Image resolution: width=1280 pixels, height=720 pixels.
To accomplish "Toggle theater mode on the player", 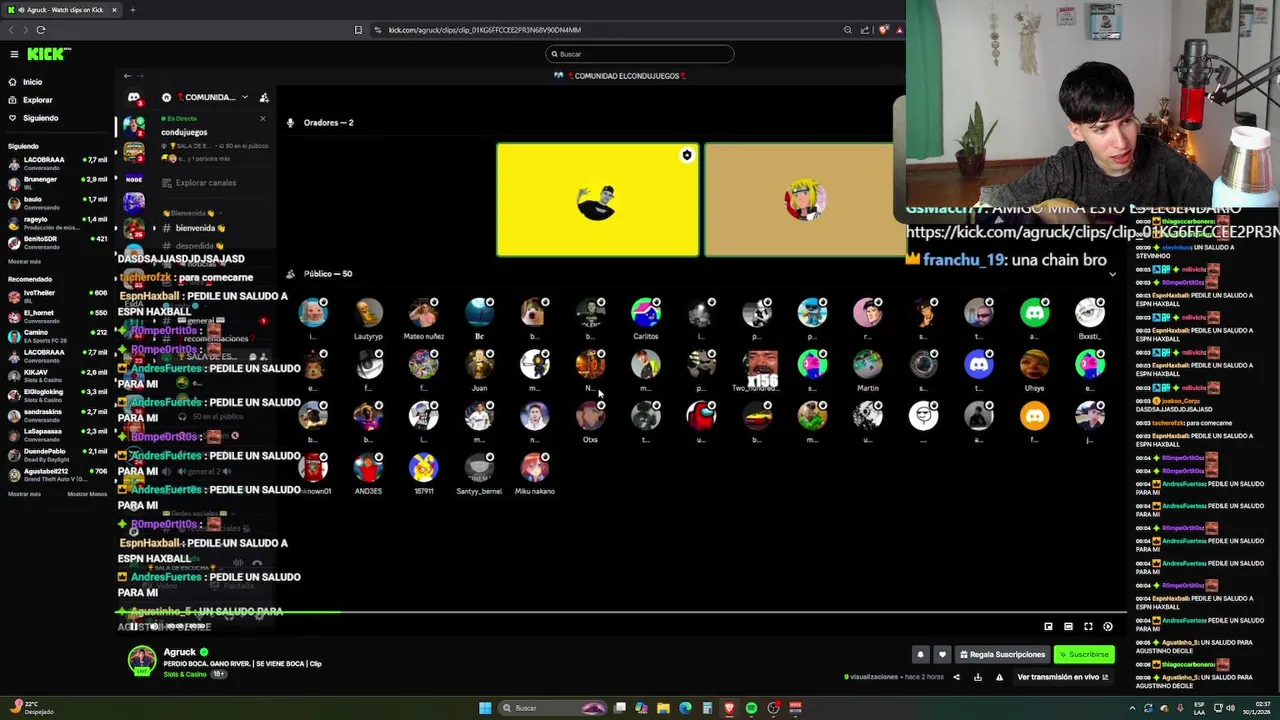I will tap(1068, 627).
